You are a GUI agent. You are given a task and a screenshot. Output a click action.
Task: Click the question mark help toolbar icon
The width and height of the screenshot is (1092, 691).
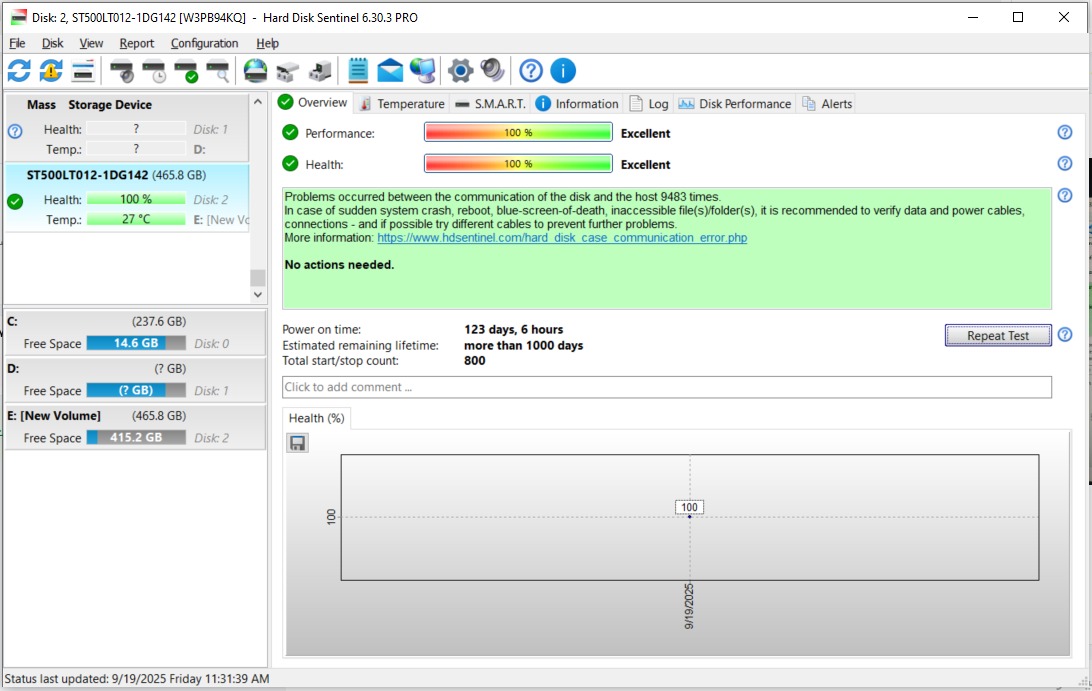click(x=531, y=70)
